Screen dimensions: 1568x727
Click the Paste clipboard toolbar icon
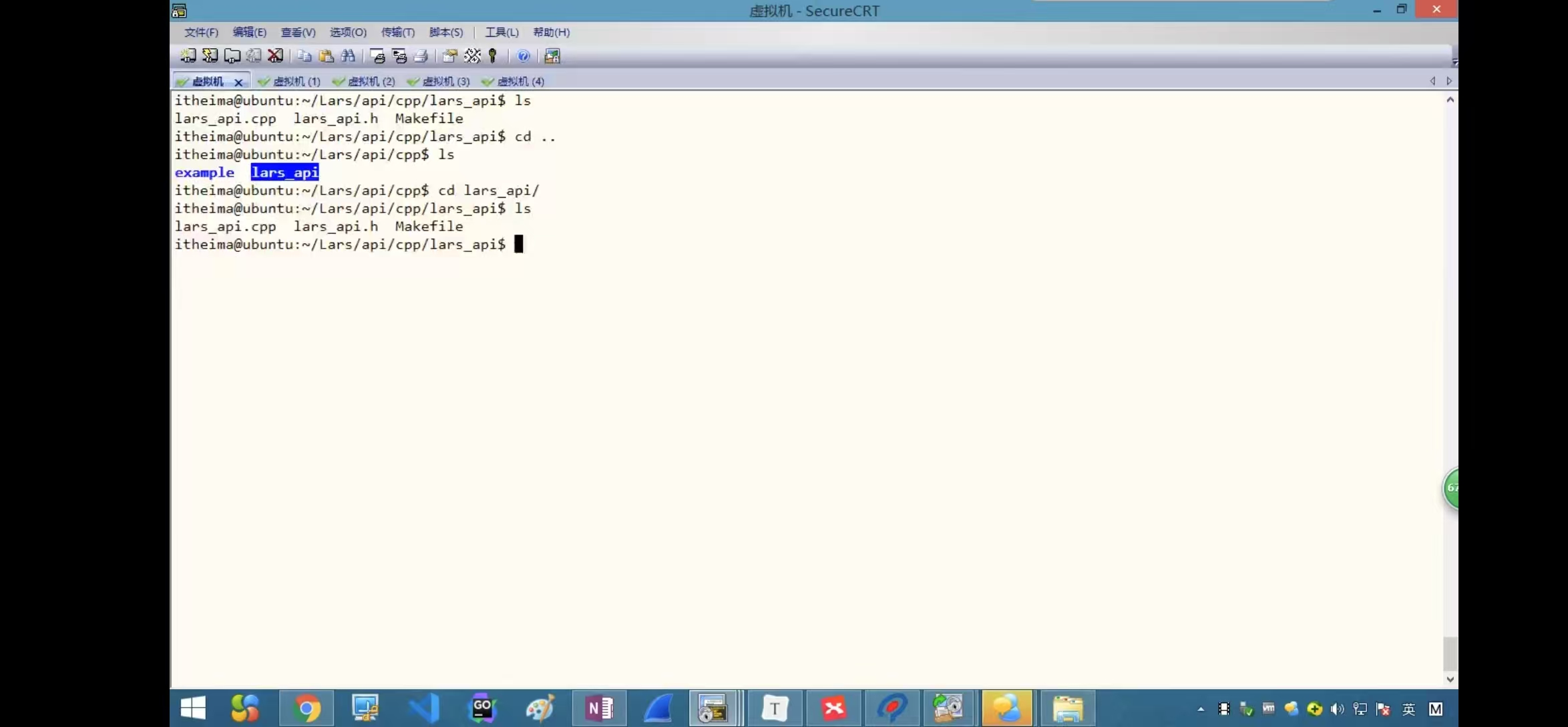point(327,56)
